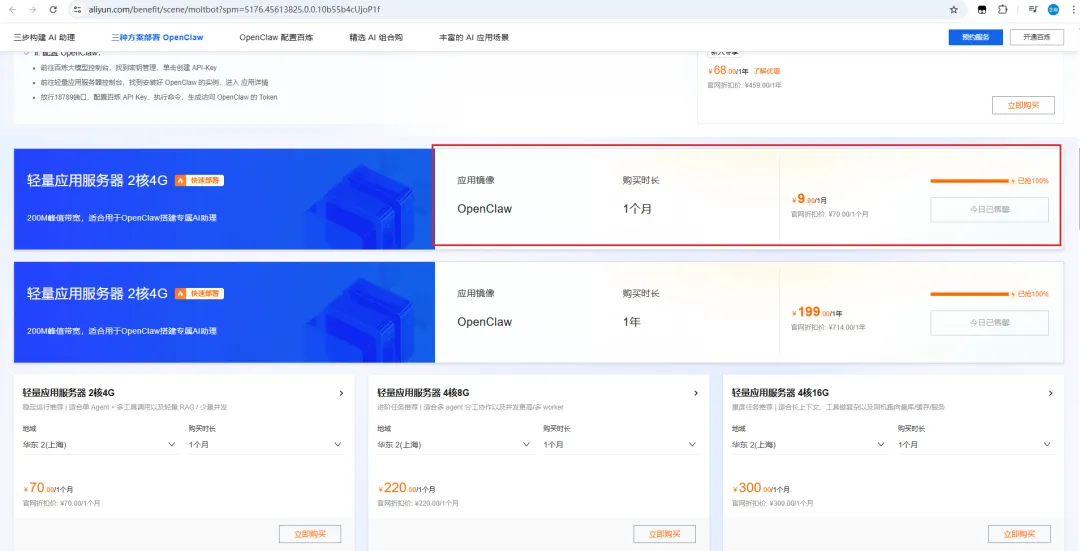This screenshot has width=1080, height=551.
Task: Open the black square extension icon
Action: [x=982, y=10]
